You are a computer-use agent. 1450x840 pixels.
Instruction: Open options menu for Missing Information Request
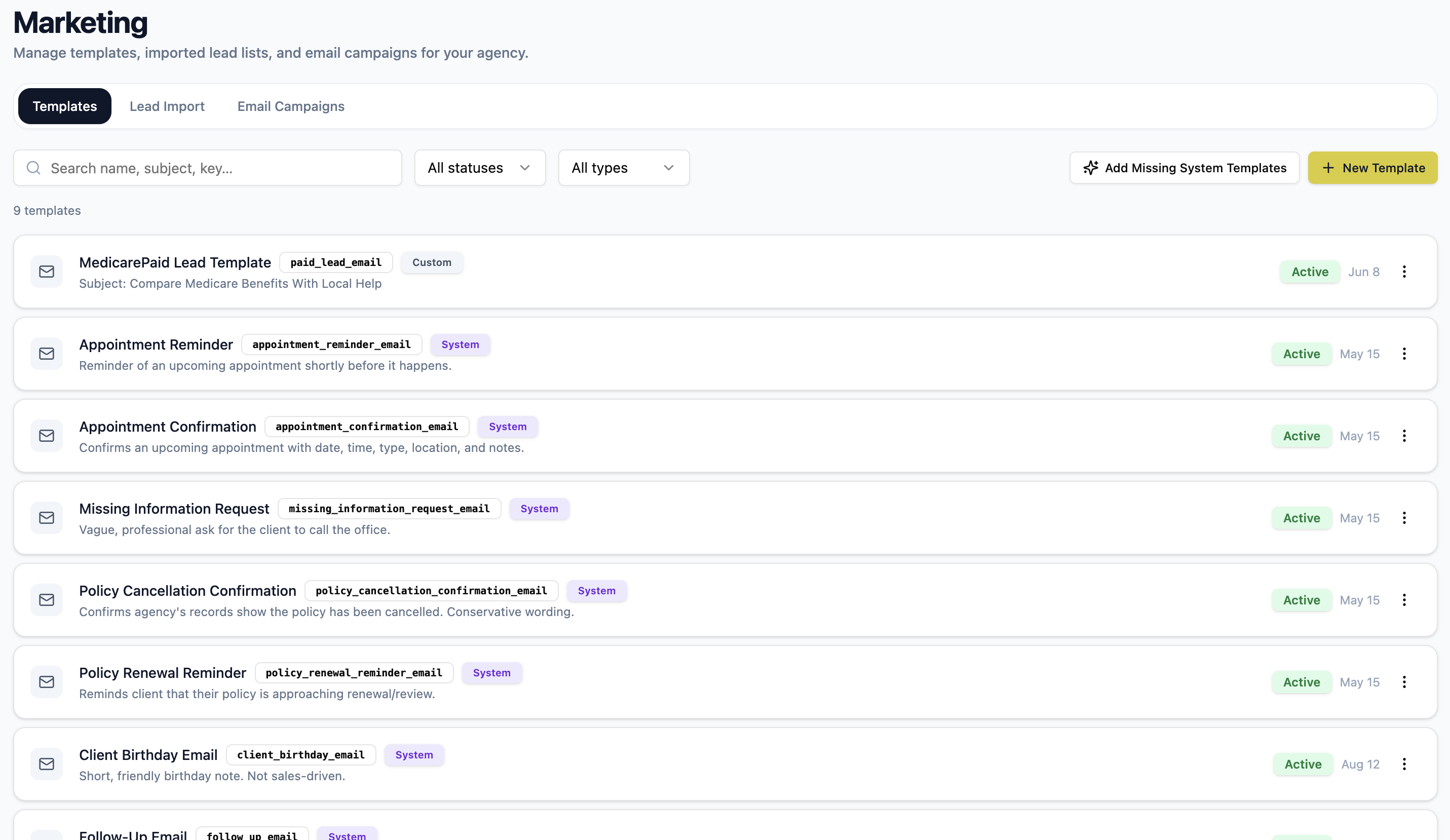click(1404, 518)
